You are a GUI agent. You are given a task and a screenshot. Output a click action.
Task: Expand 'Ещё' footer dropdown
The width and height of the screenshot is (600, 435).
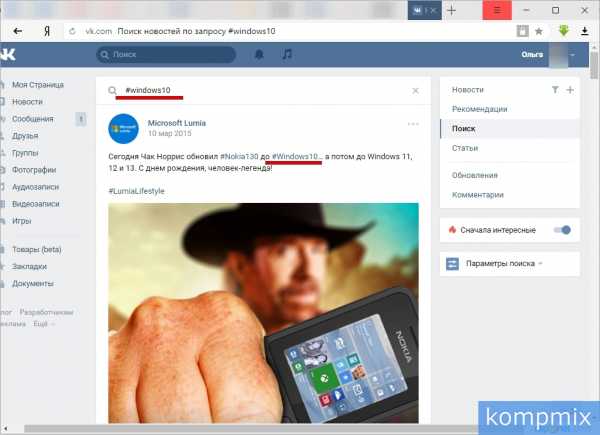pyautogui.click(x=44, y=324)
